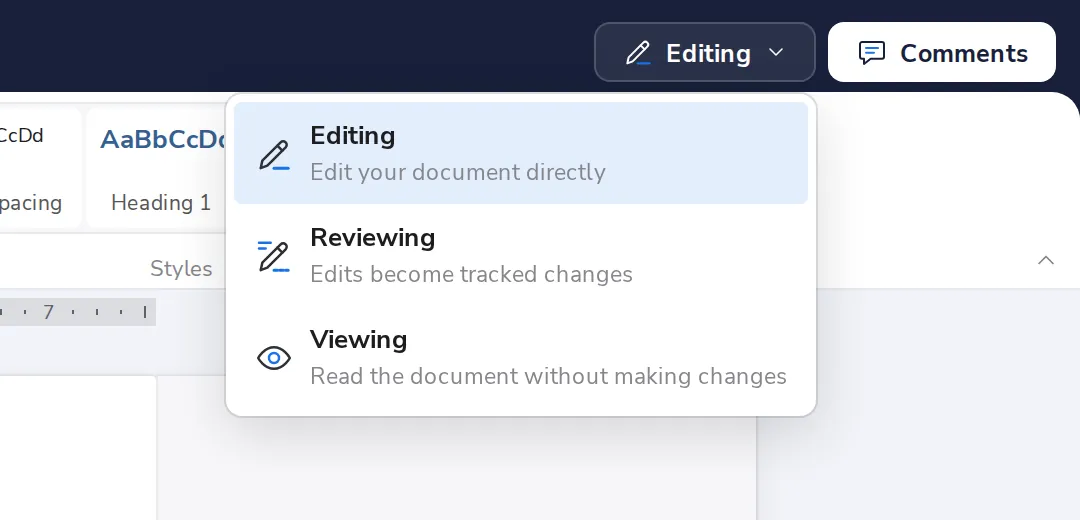1080x520 pixels.
Task: Select Editing mode from the menu
Action: click(x=521, y=153)
